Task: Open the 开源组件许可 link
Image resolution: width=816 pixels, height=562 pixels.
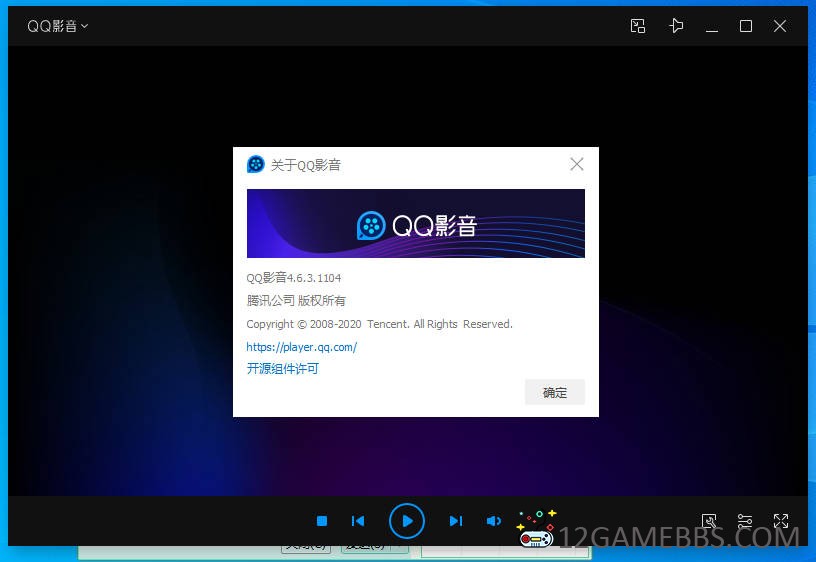Action: click(283, 369)
